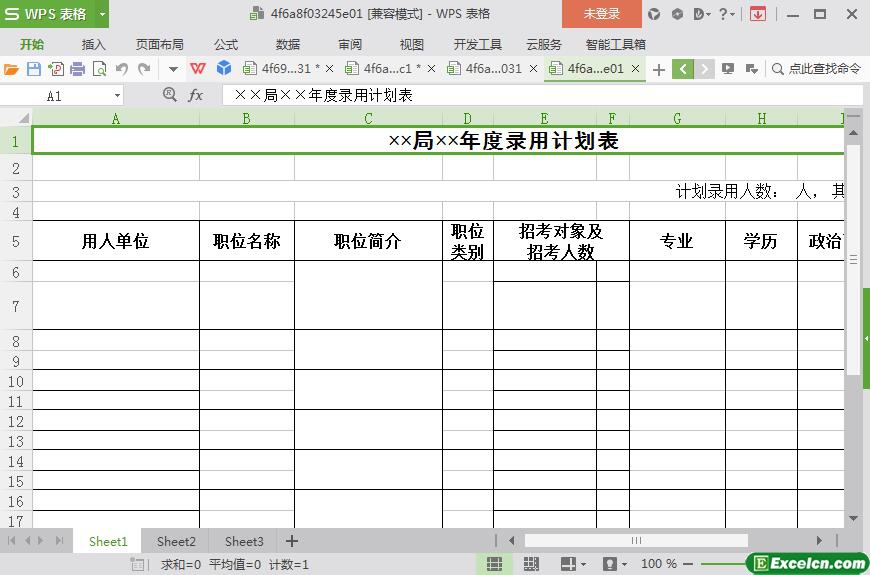Redo the last action
Viewport: 870px width, 575px height.
click(x=144, y=69)
